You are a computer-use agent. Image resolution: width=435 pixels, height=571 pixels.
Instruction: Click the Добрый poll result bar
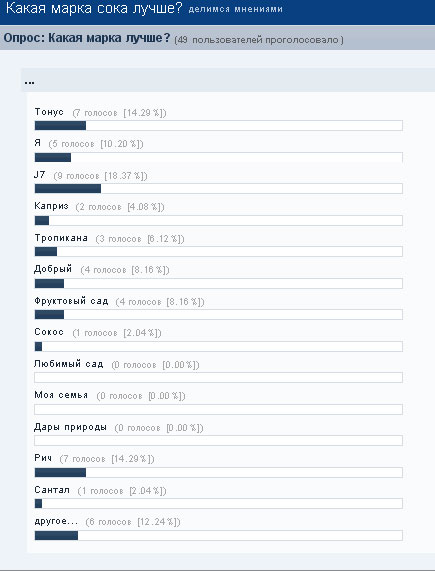(218, 283)
